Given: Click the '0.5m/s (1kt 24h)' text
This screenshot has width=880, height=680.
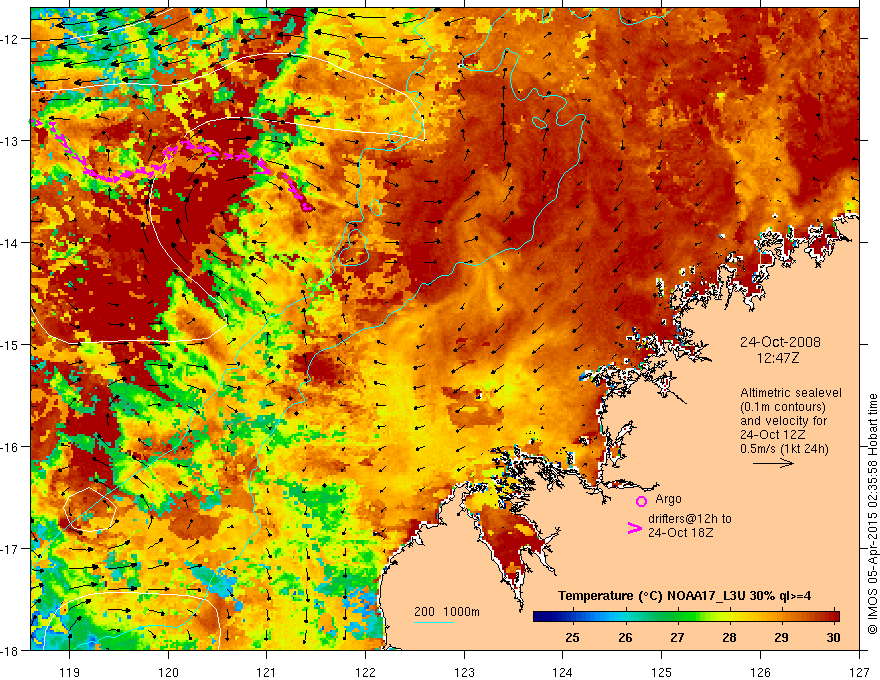Looking at the screenshot, I should pyautogui.click(x=785, y=449).
